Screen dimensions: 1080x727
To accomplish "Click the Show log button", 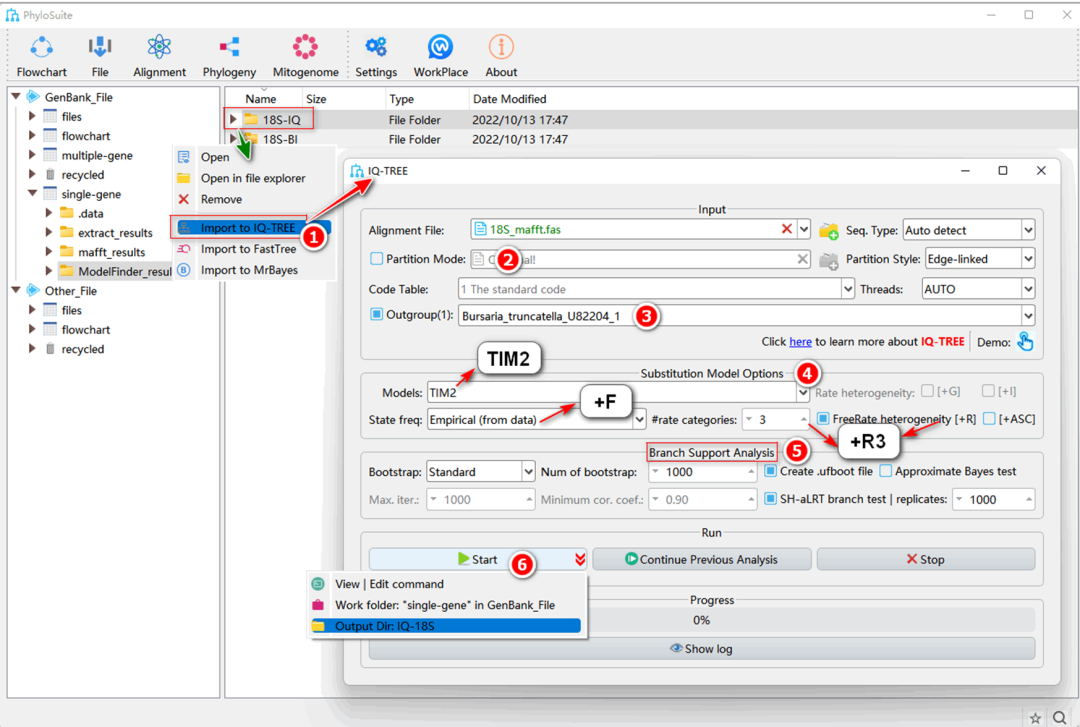I will point(701,648).
